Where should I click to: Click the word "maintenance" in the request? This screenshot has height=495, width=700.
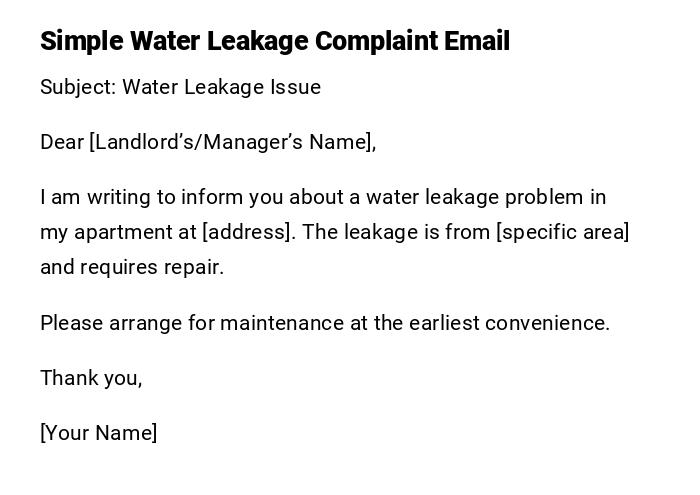[279, 323]
